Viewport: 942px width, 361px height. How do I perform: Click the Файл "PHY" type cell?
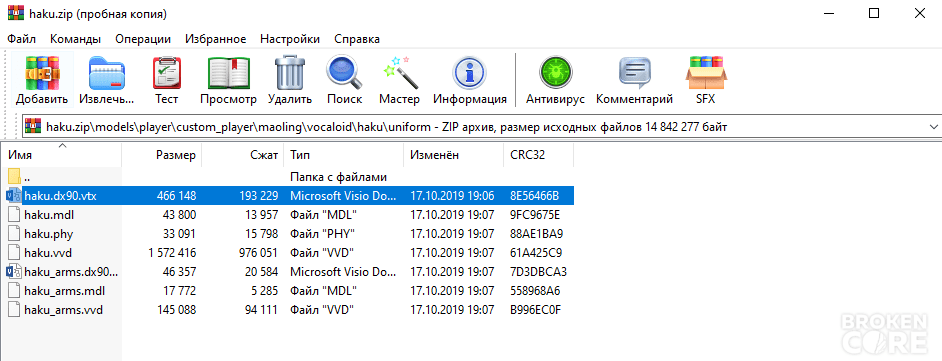coord(323,234)
